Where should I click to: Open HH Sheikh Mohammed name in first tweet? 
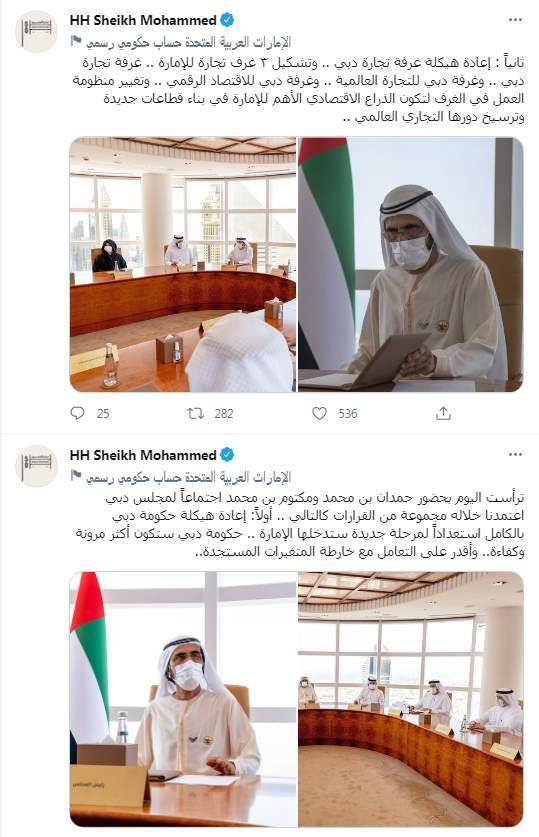pos(143,20)
